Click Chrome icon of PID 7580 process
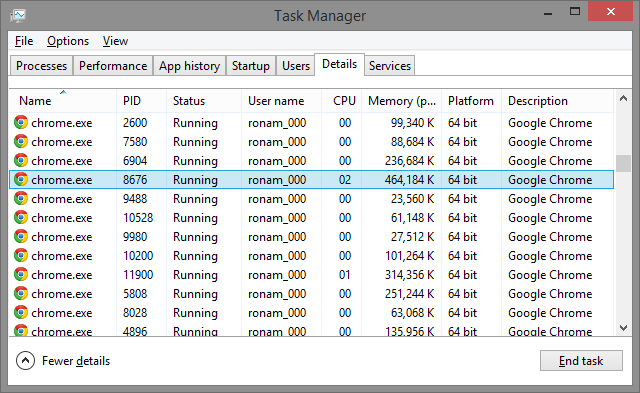The image size is (640, 393). coord(21,142)
